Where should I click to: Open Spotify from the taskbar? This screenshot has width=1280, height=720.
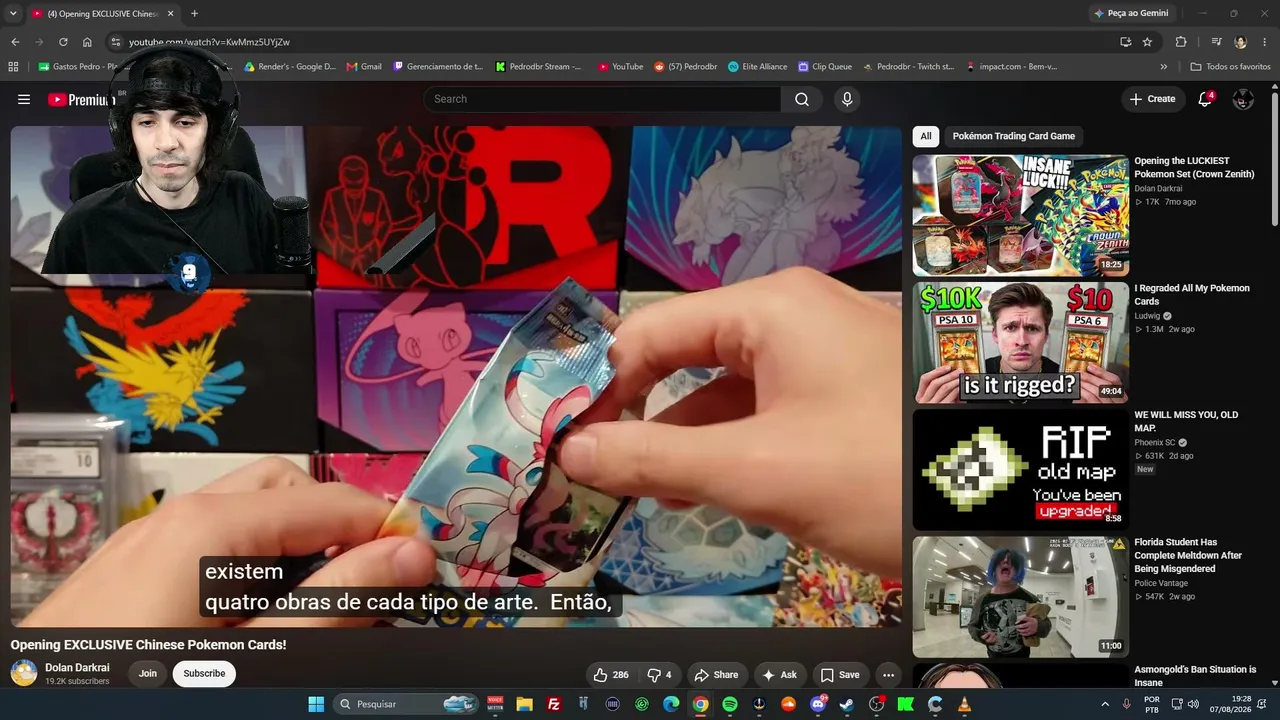pos(730,704)
